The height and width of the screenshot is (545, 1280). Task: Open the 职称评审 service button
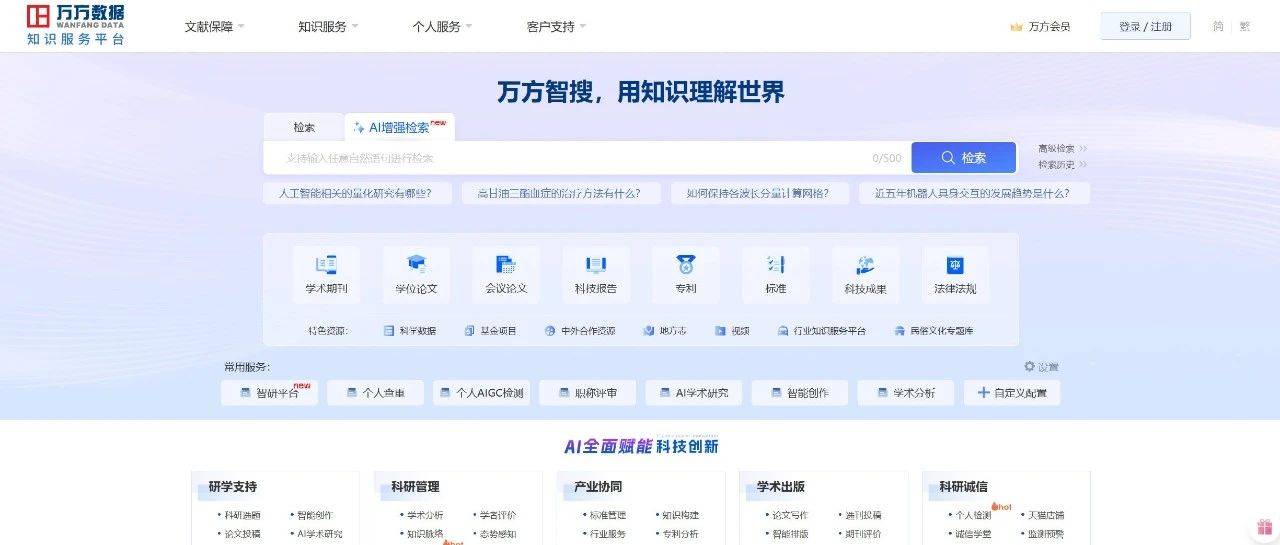tap(587, 393)
